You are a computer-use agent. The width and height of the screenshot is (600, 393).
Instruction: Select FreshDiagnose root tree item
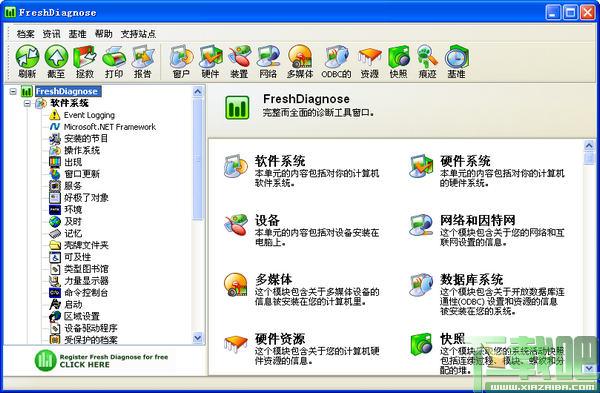(x=68, y=91)
